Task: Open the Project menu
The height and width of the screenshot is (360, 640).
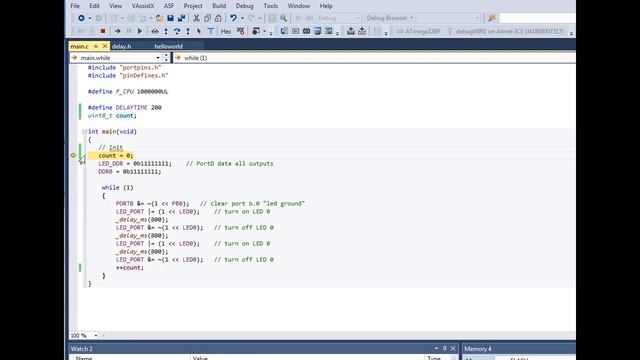Action: [x=193, y=6]
